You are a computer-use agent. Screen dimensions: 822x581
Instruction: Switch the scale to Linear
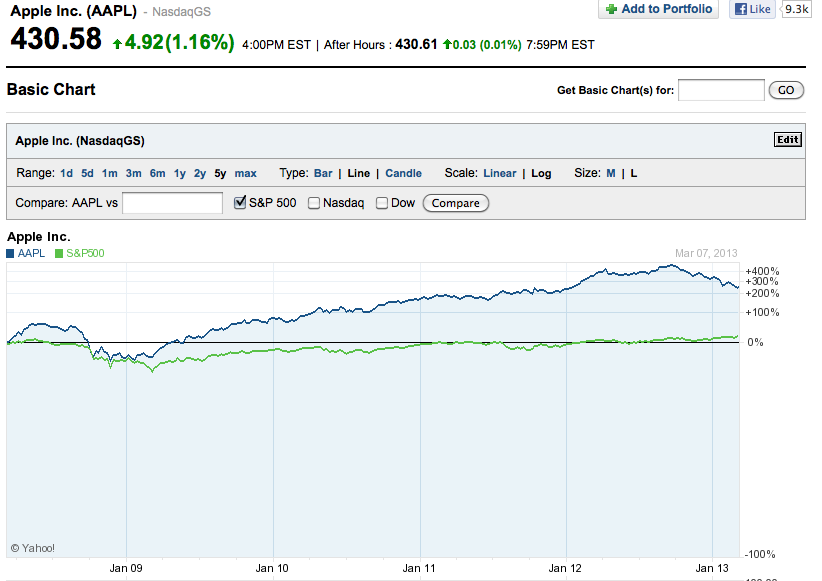pyautogui.click(x=499, y=173)
